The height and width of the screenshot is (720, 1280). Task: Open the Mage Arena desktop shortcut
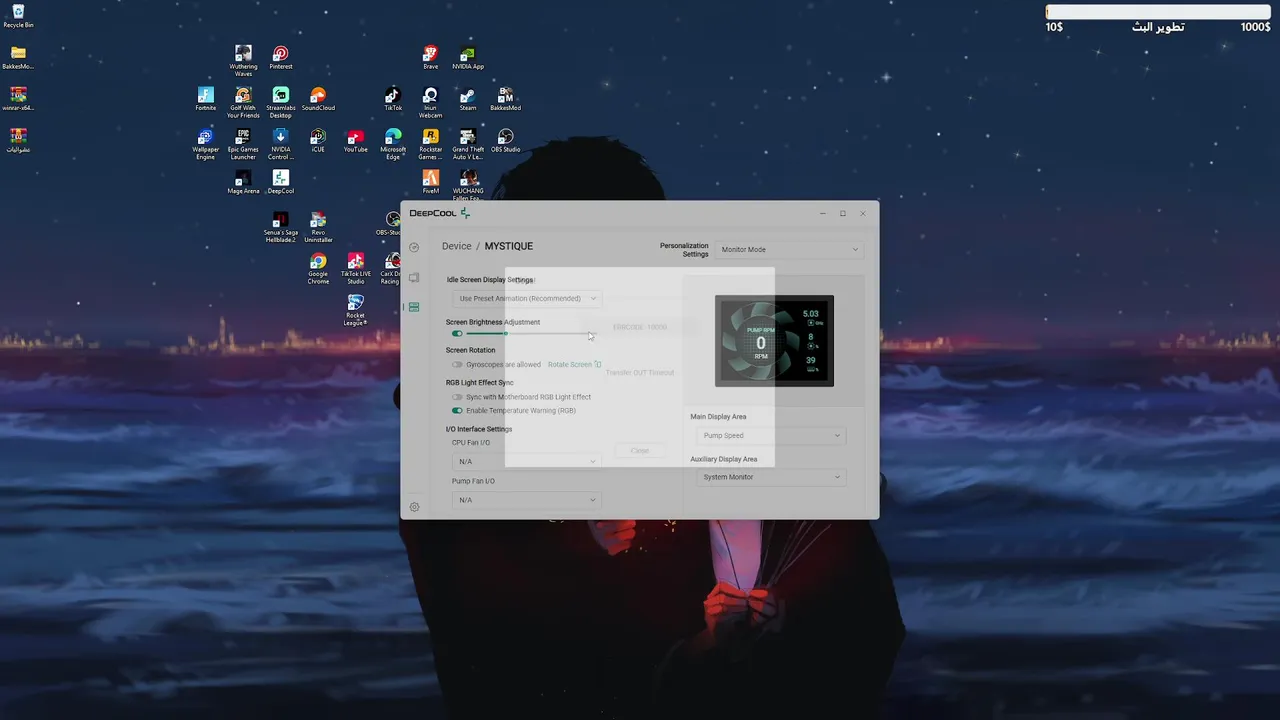pyautogui.click(x=243, y=182)
